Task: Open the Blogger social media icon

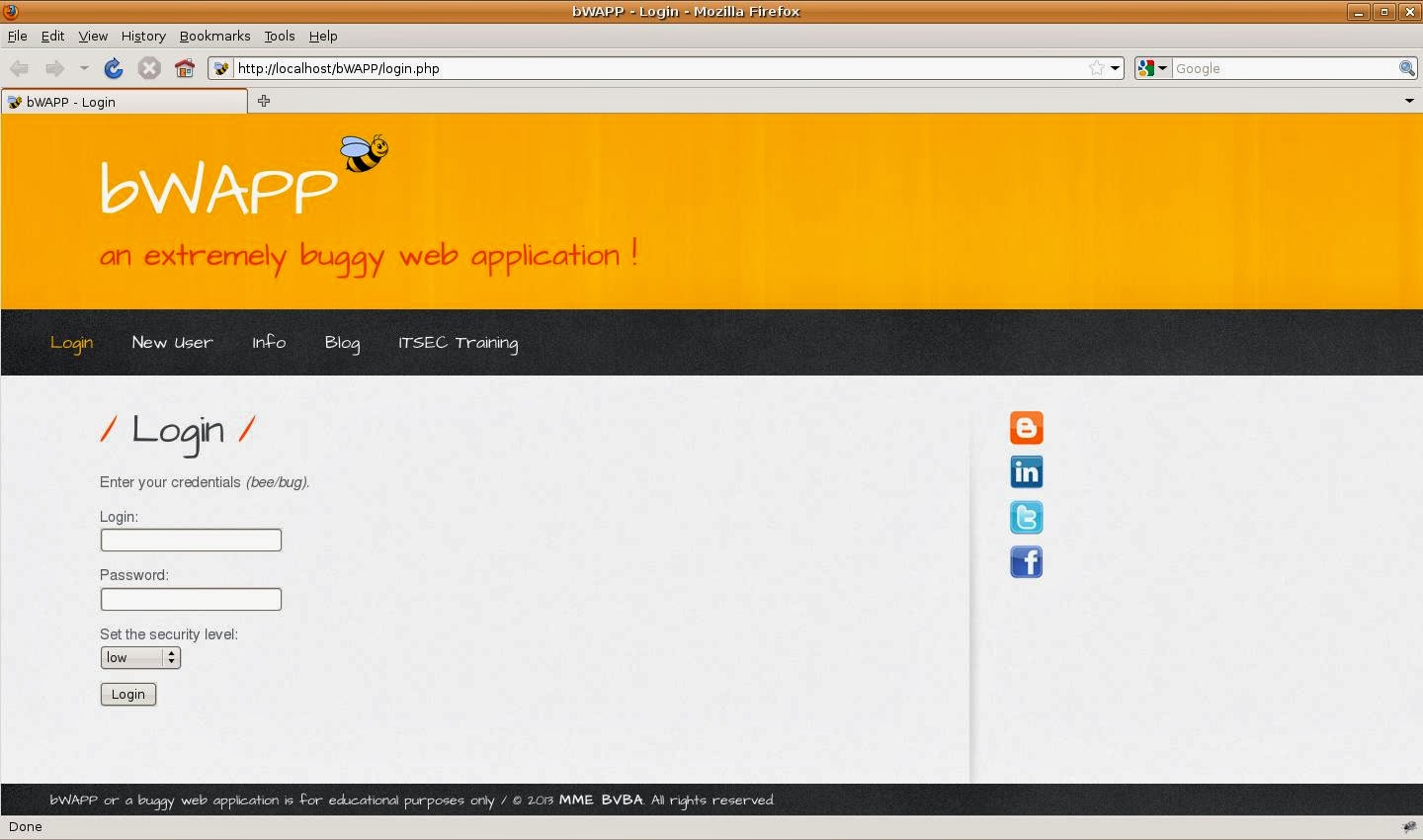Action: tap(1026, 427)
